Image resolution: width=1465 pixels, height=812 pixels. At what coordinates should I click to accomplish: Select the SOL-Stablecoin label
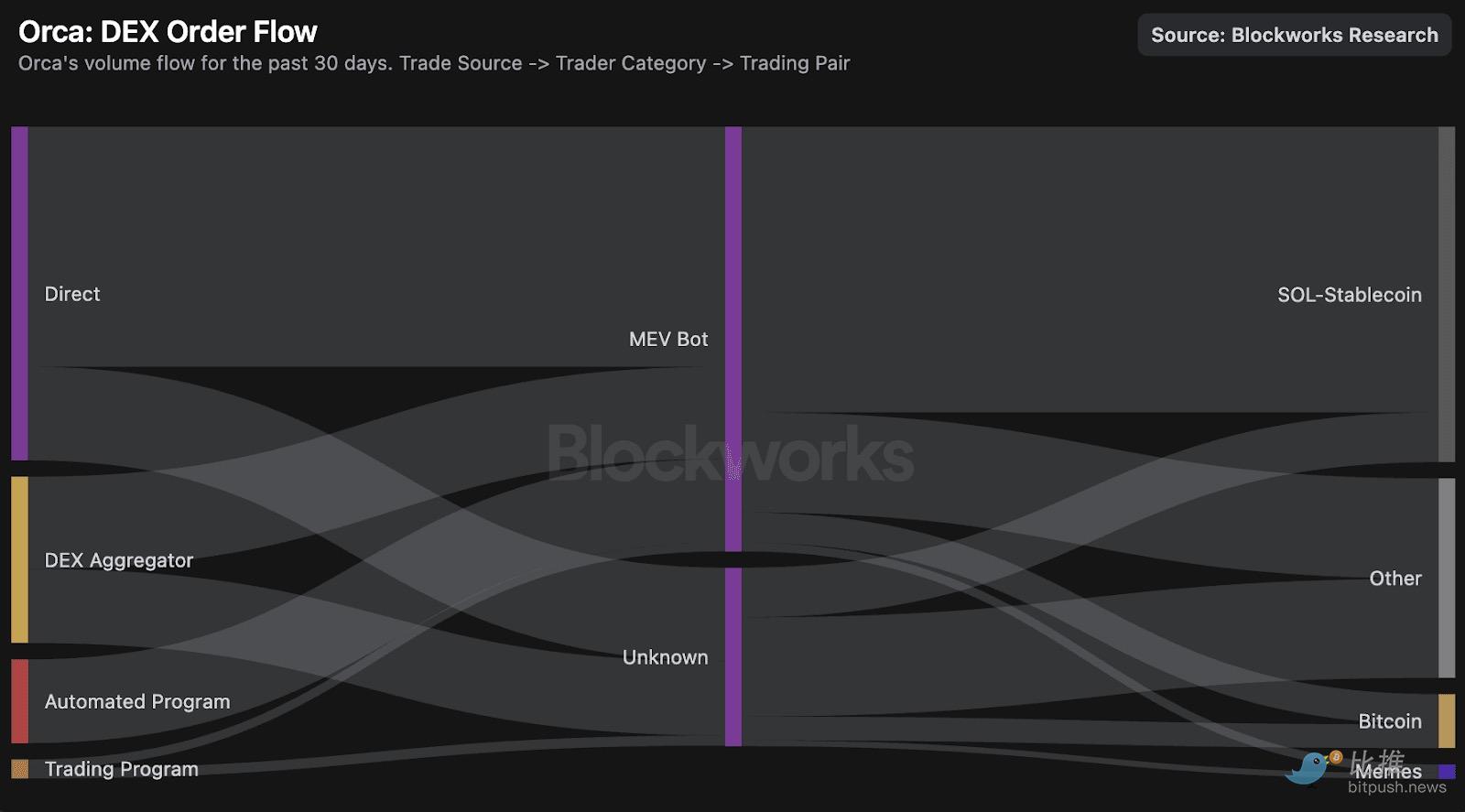(1349, 295)
